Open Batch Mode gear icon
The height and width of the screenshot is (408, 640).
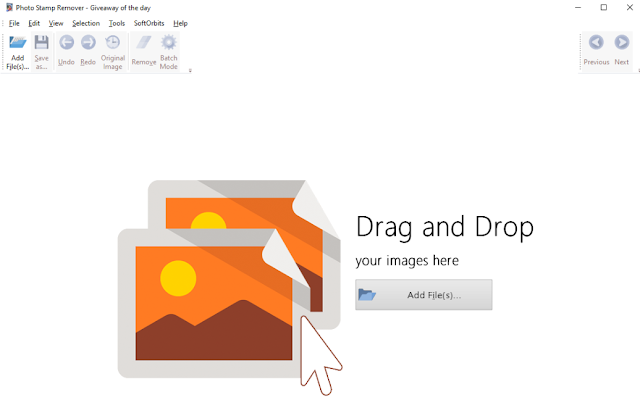[x=169, y=42]
